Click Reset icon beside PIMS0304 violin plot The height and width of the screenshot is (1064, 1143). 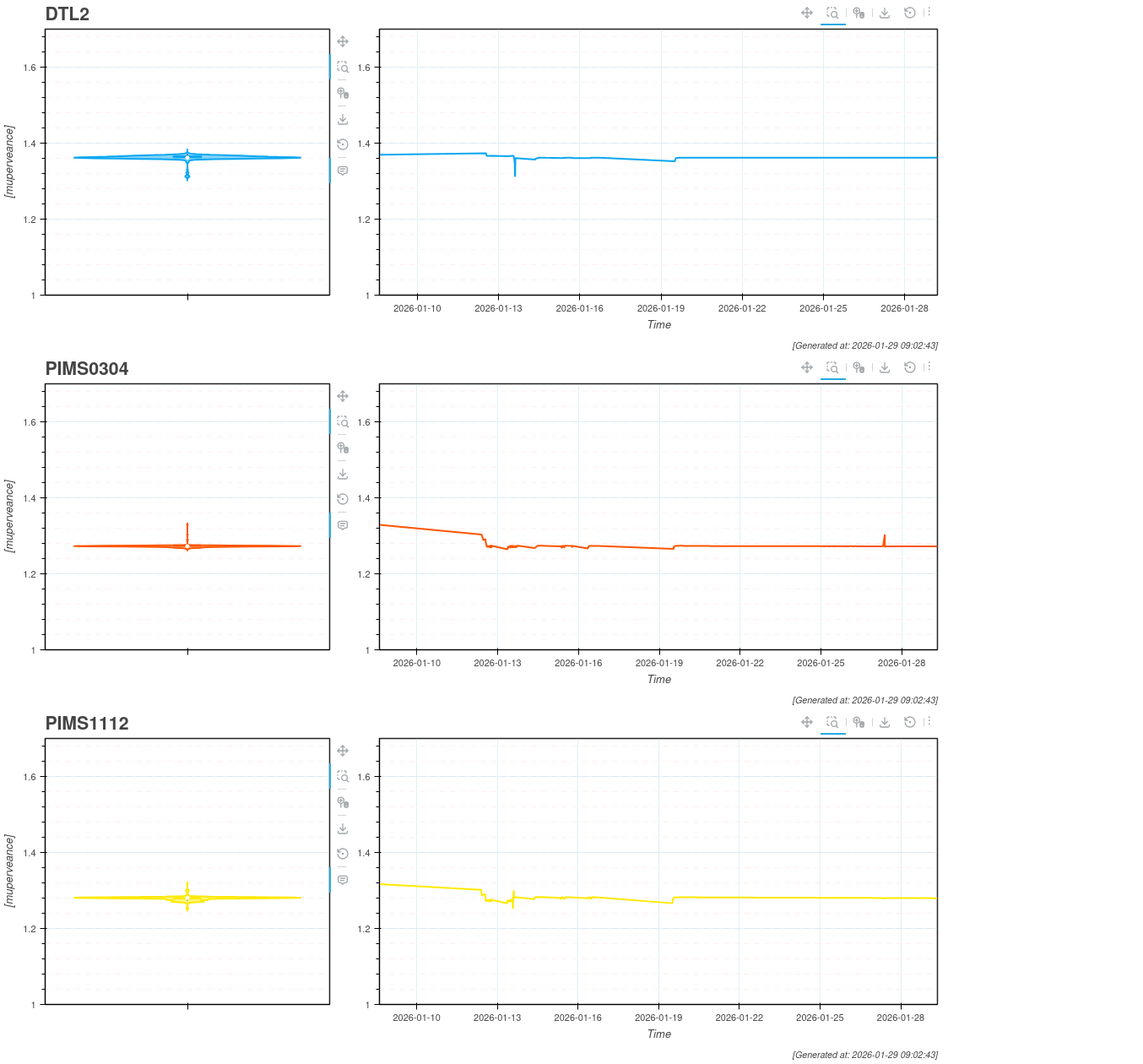click(x=343, y=499)
